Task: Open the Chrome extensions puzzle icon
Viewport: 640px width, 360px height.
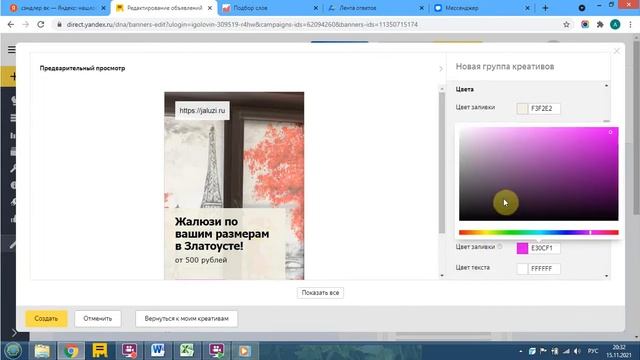Action: [600, 24]
